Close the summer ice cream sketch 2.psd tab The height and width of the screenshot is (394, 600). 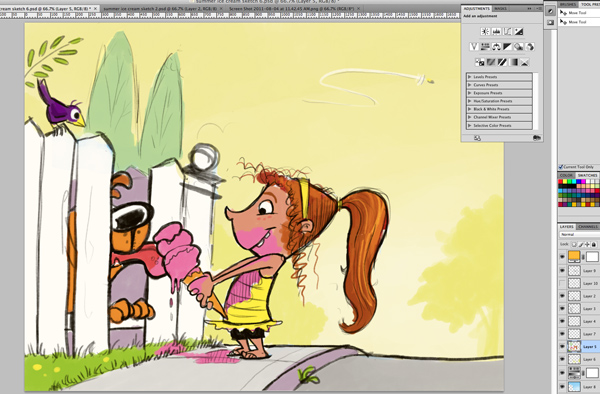(x=222, y=8)
